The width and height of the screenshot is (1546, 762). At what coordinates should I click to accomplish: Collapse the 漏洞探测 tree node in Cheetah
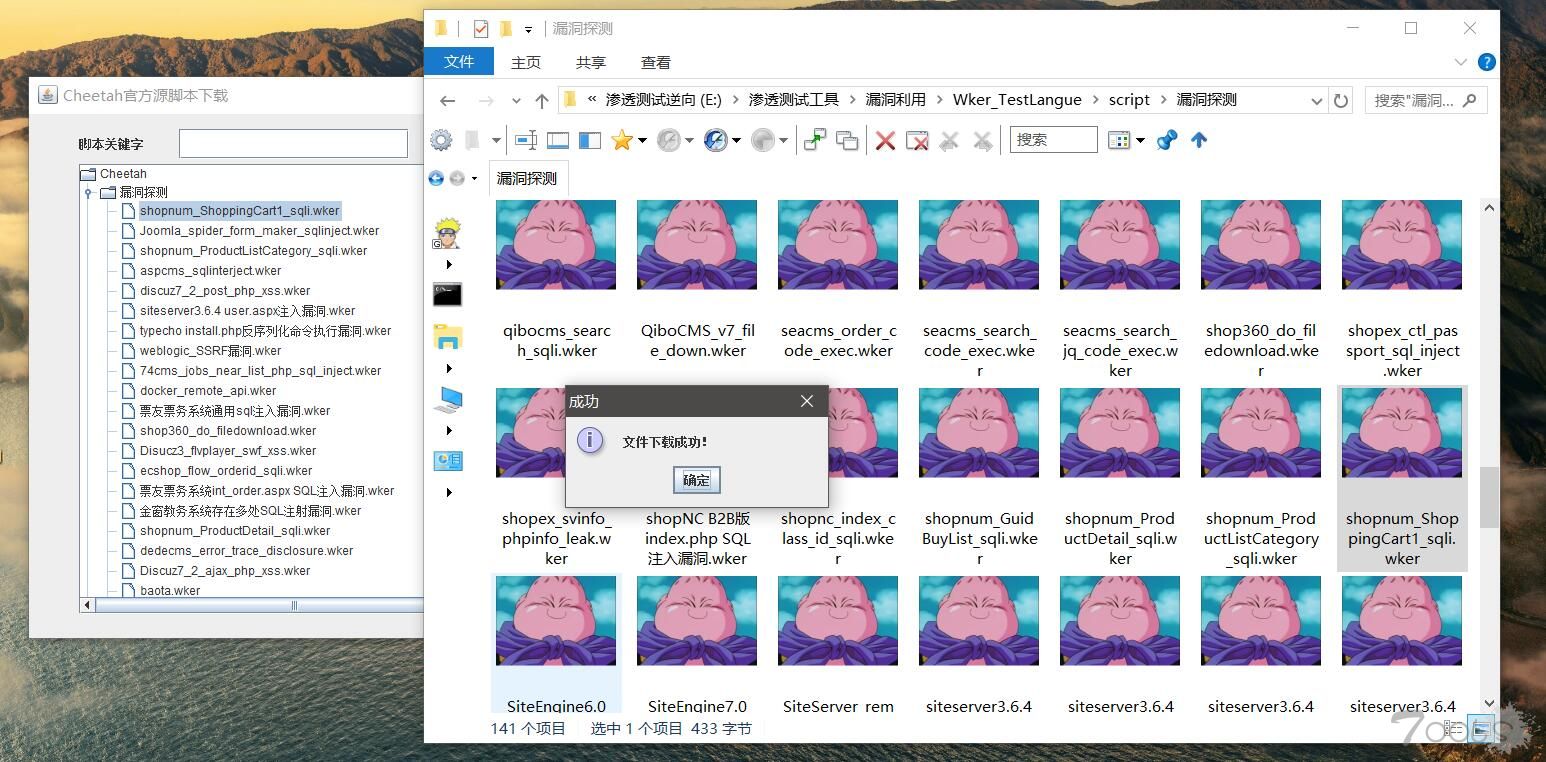tap(88, 192)
